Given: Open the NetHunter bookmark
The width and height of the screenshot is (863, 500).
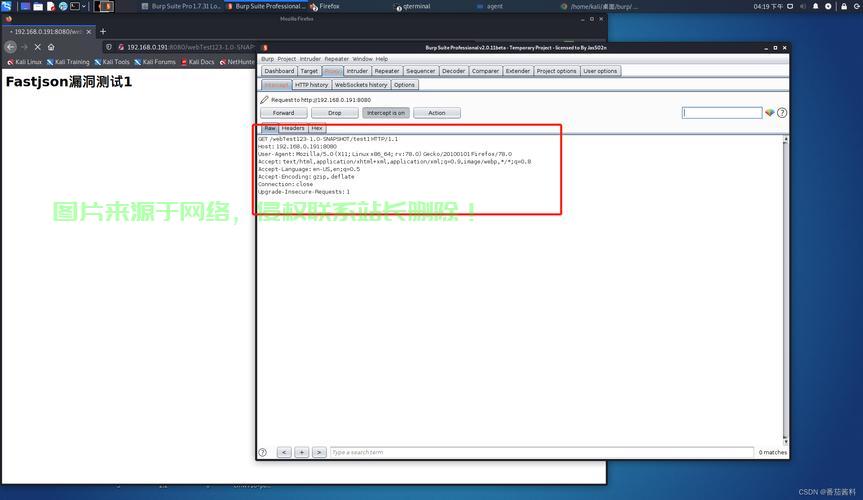Looking at the screenshot, I should (237, 62).
